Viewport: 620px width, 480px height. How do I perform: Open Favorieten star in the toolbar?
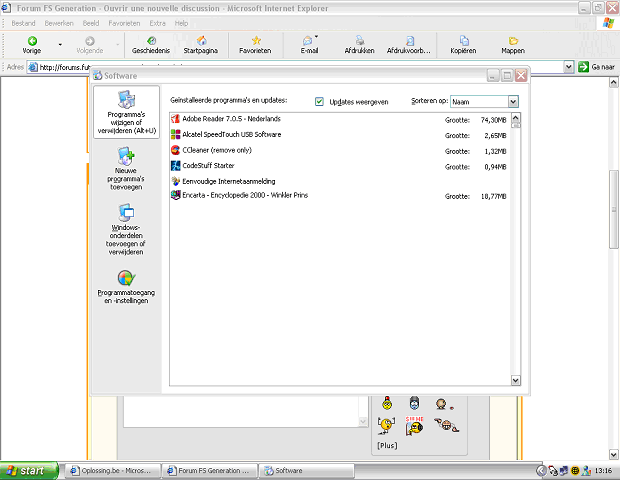[255, 45]
